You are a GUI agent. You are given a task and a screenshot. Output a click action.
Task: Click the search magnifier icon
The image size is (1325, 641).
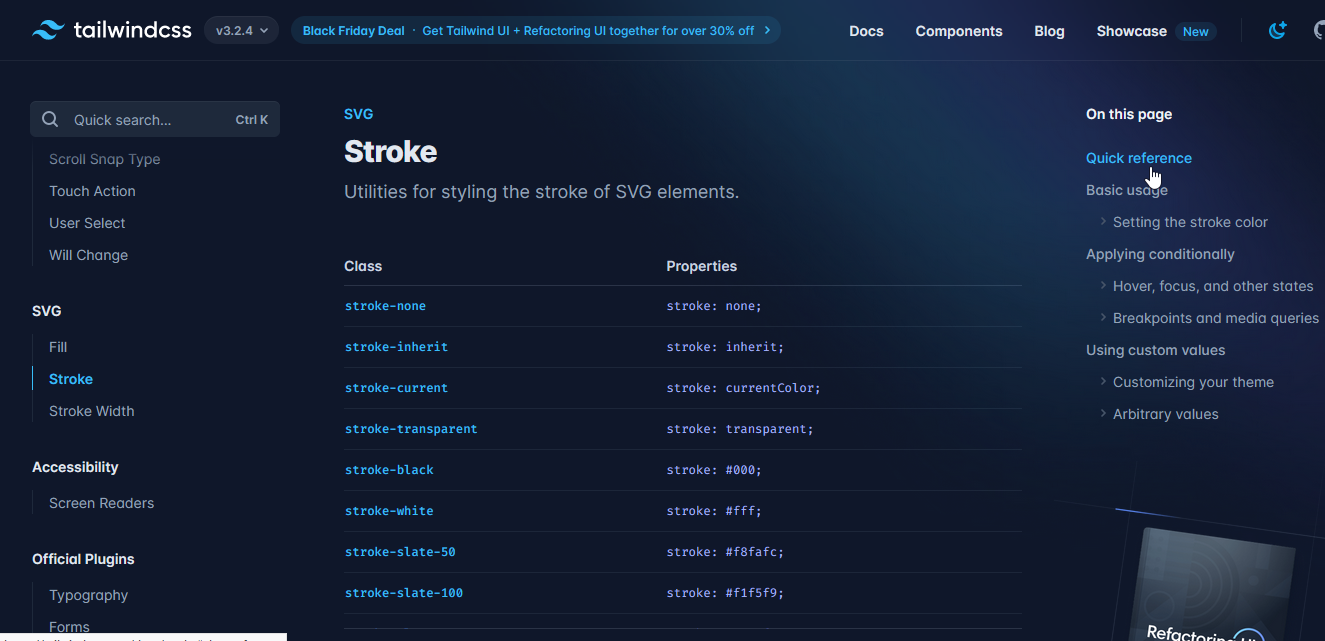(x=50, y=120)
